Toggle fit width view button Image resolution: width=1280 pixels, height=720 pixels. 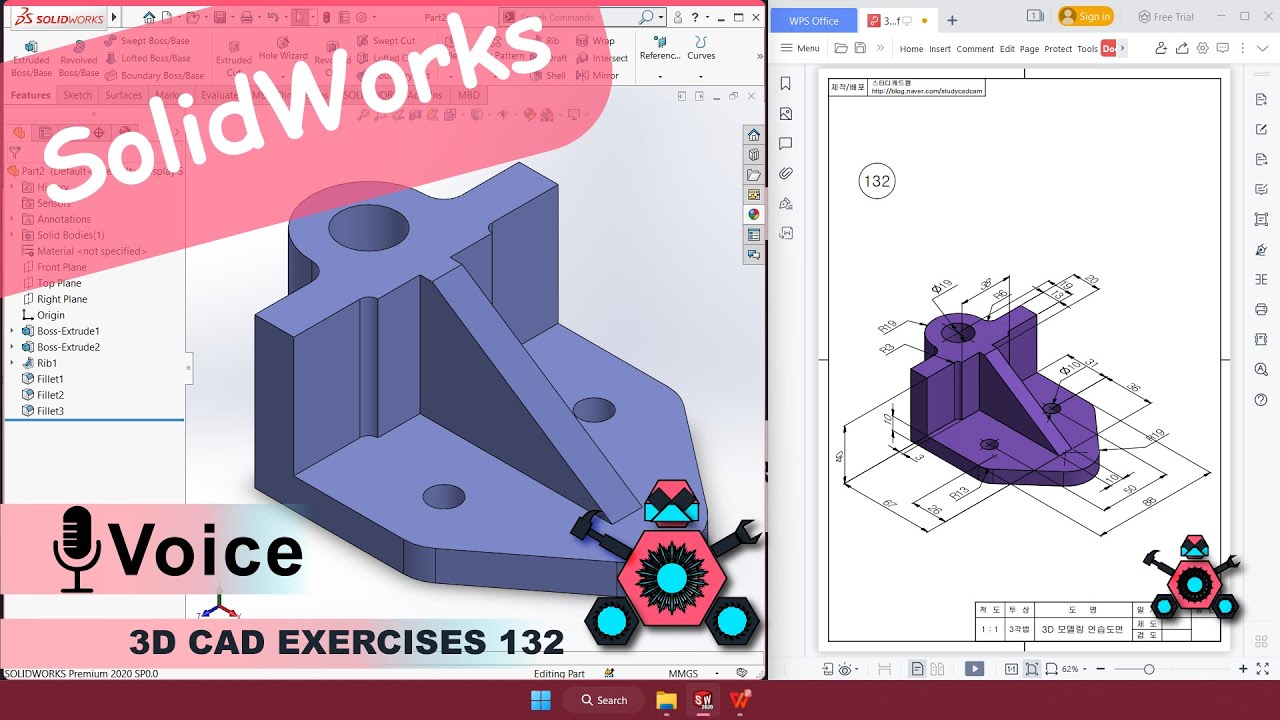tap(1049, 669)
